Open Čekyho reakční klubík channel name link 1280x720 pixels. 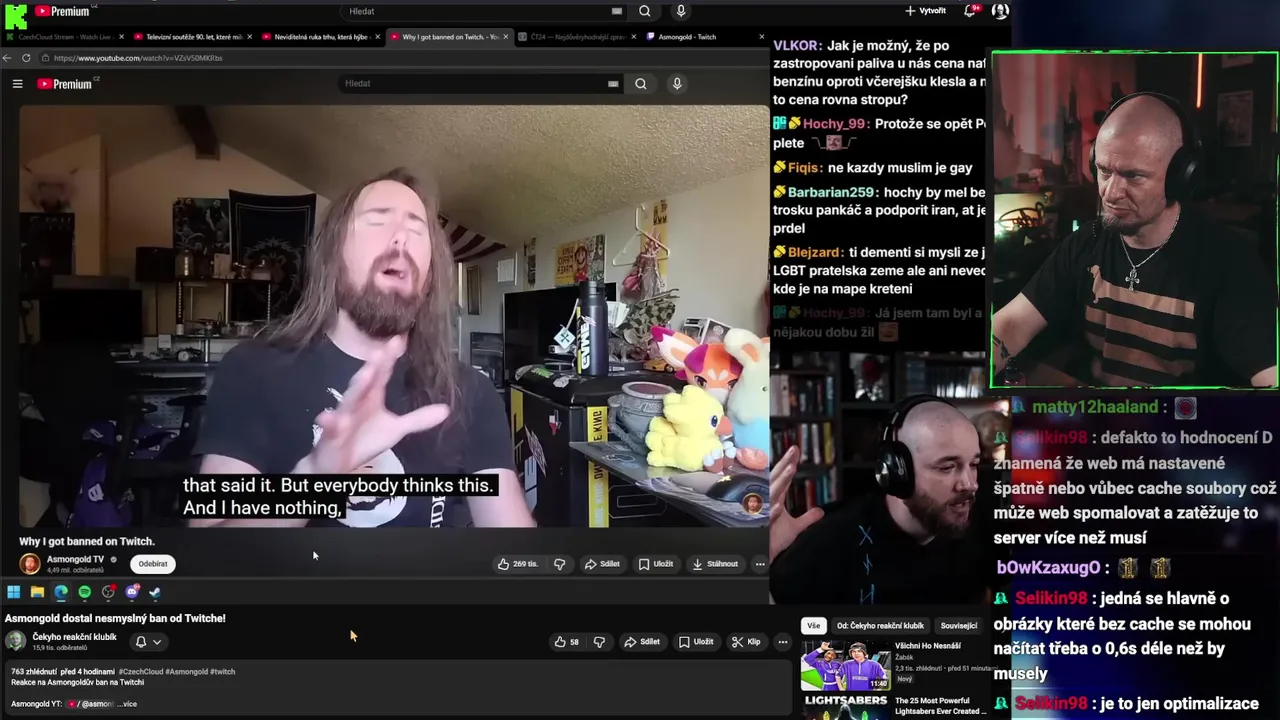pyautogui.click(x=74, y=637)
